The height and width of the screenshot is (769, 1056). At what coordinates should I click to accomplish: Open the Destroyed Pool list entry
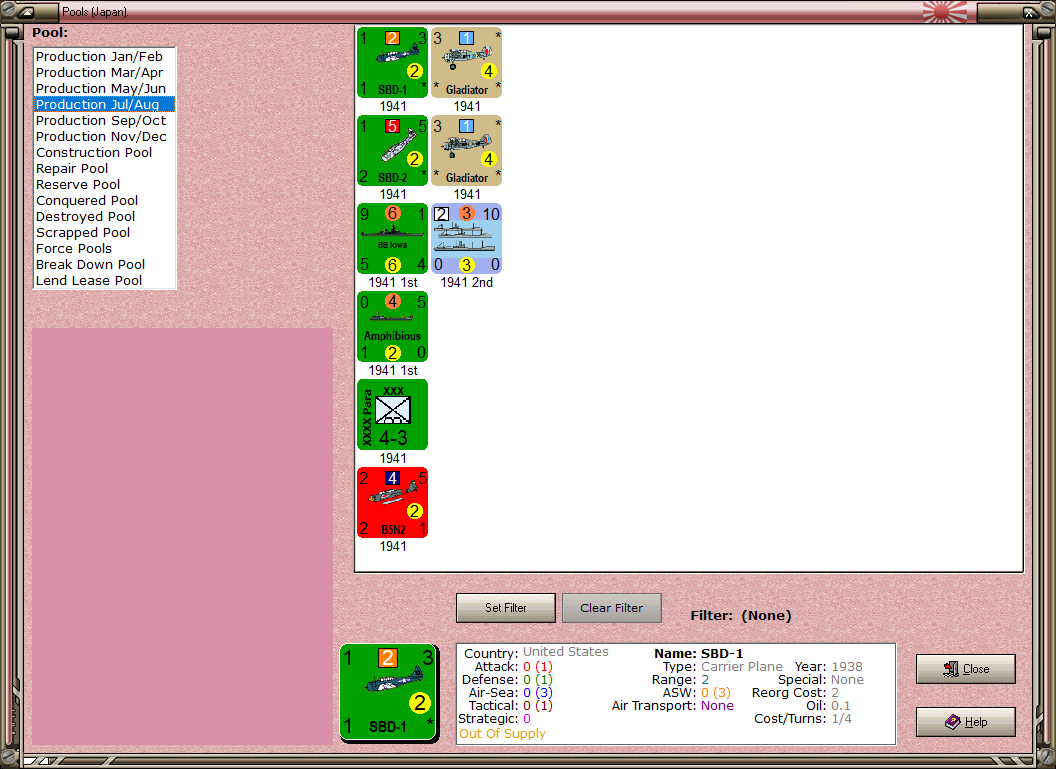point(104,217)
